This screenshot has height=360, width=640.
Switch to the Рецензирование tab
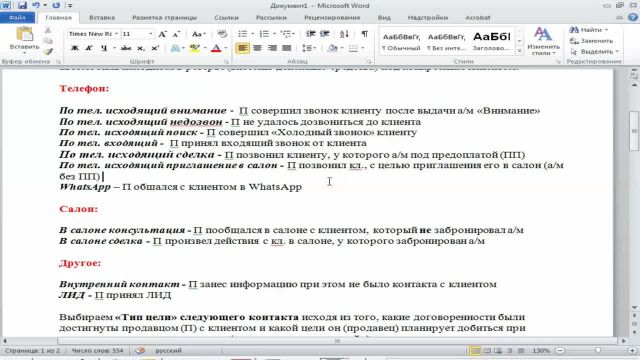click(x=332, y=18)
